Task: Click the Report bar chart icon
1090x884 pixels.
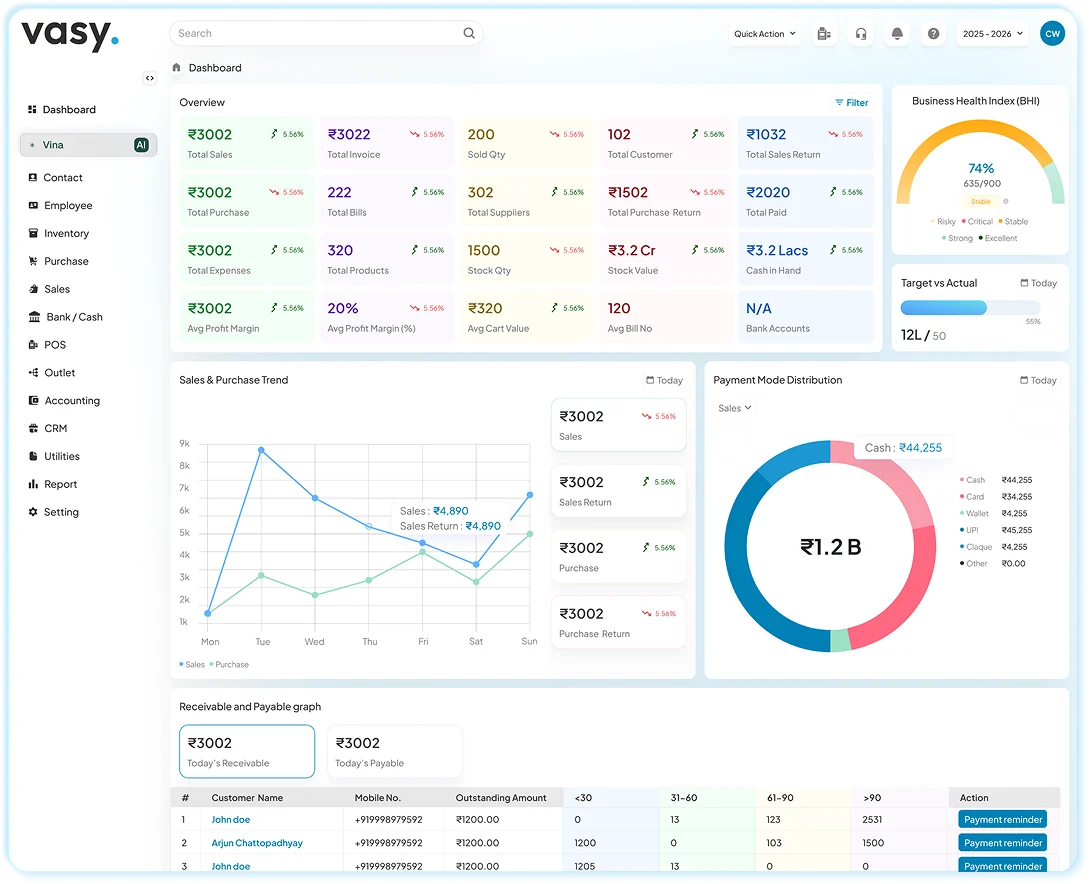Action: [x=33, y=484]
